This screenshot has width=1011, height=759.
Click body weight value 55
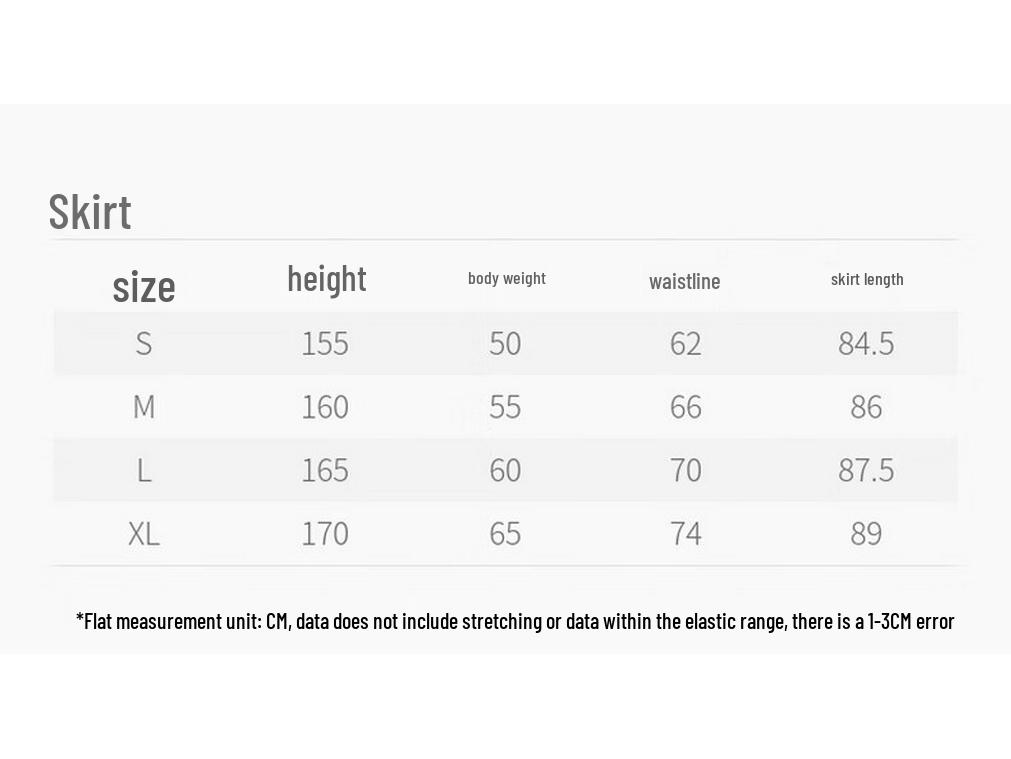505,407
